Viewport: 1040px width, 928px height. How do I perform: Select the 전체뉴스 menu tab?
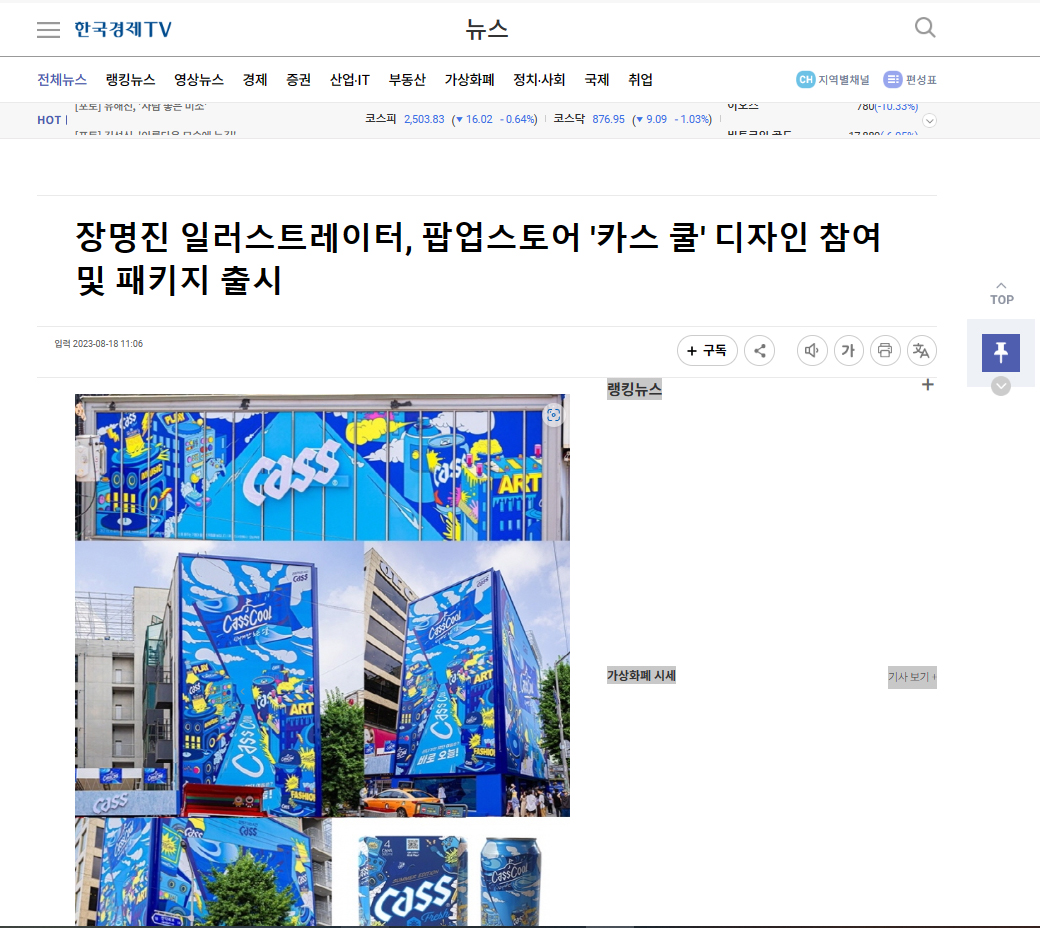click(62, 80)
